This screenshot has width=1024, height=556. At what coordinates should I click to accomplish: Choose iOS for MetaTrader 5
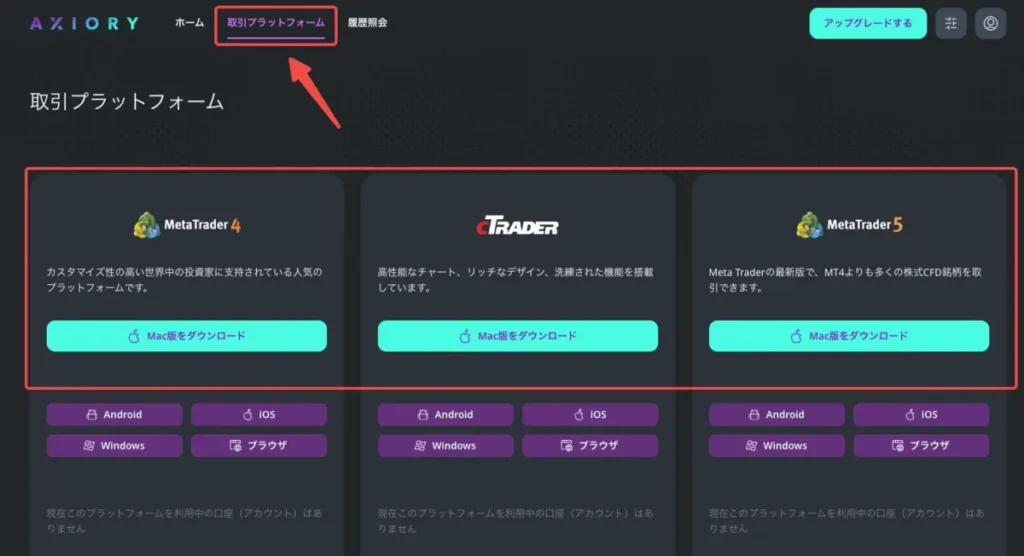[921, 414]
